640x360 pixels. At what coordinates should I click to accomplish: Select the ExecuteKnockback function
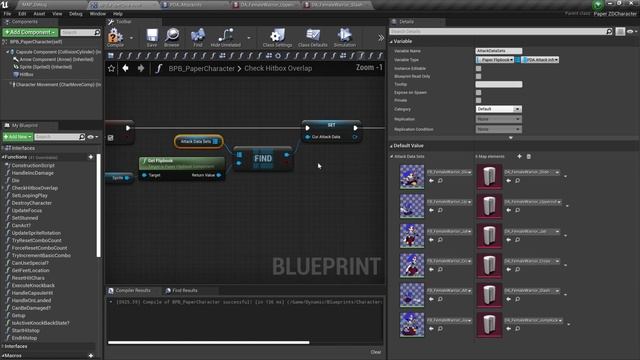(x=33, y=286)
